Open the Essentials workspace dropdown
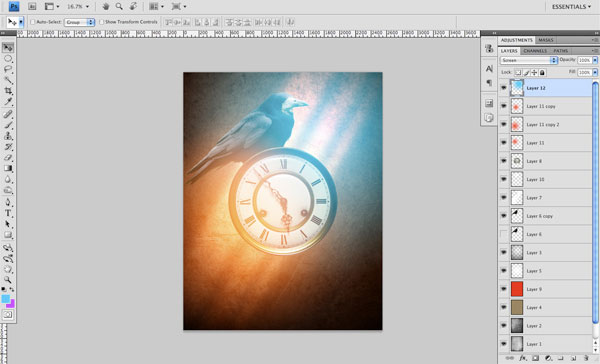The width and height of the screenshot is (600, 364). click(x=571, y=7)
